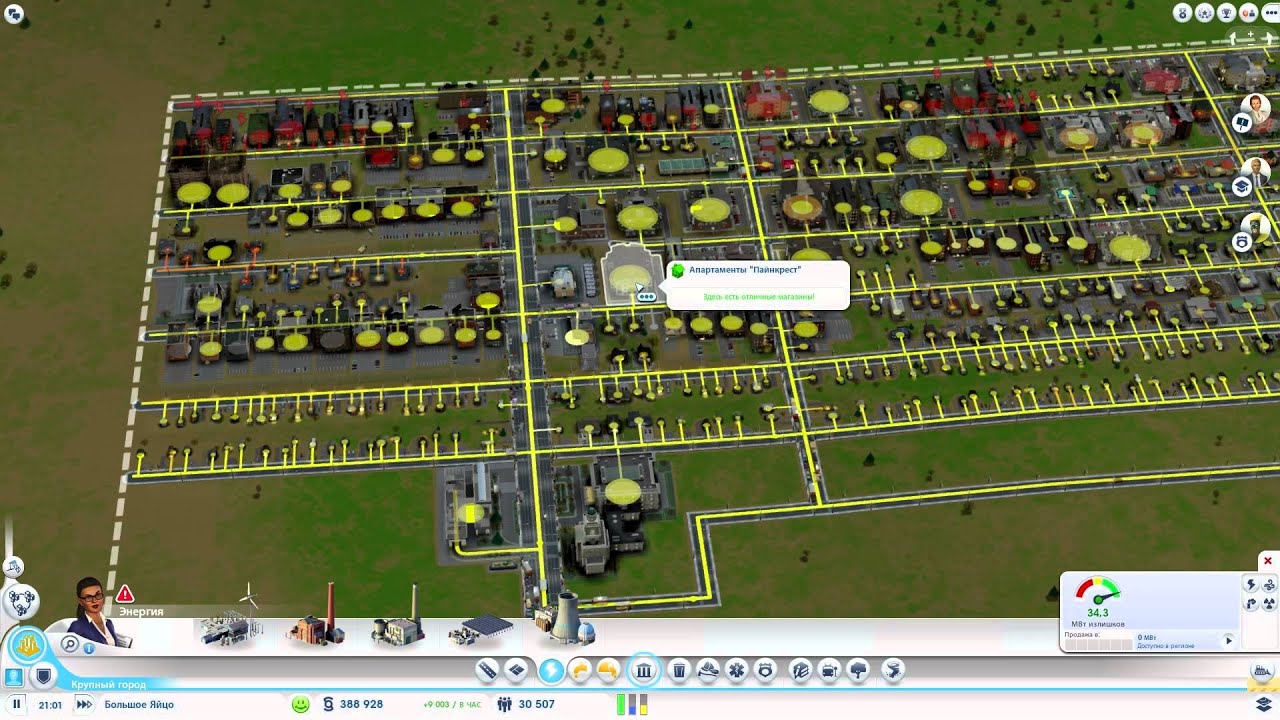Open the Mass transit bus menu
The height and width of the screenshot is (720, 1280).
point(829,670)
